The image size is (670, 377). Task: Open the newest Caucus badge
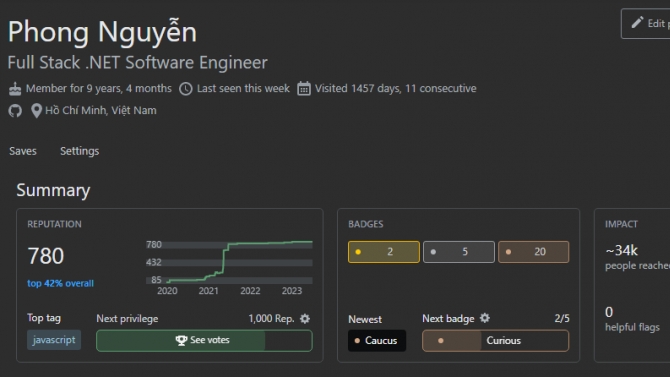point(377,341)
